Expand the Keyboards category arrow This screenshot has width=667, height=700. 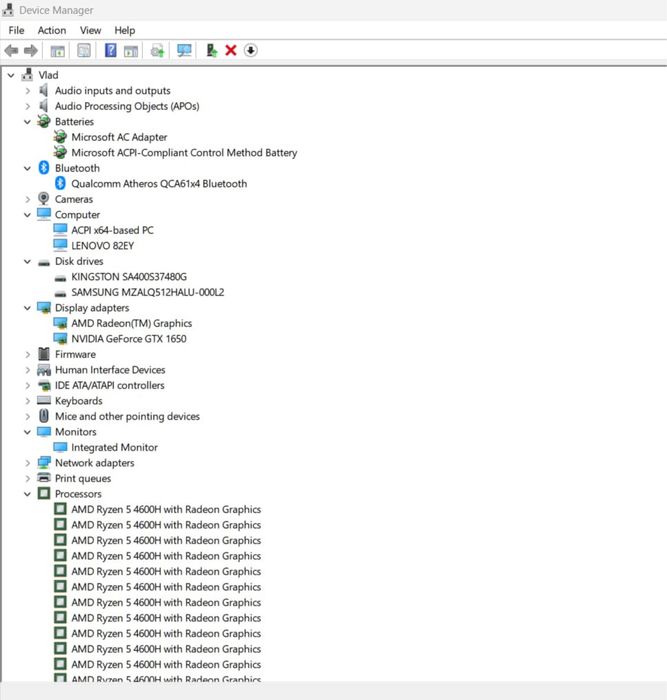tap(28, 401)
